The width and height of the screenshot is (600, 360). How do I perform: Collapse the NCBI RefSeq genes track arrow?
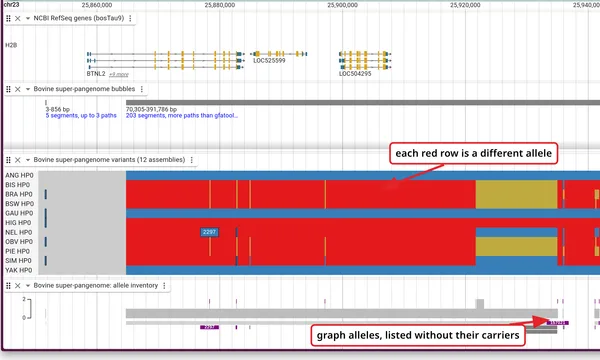click(28, 18)
